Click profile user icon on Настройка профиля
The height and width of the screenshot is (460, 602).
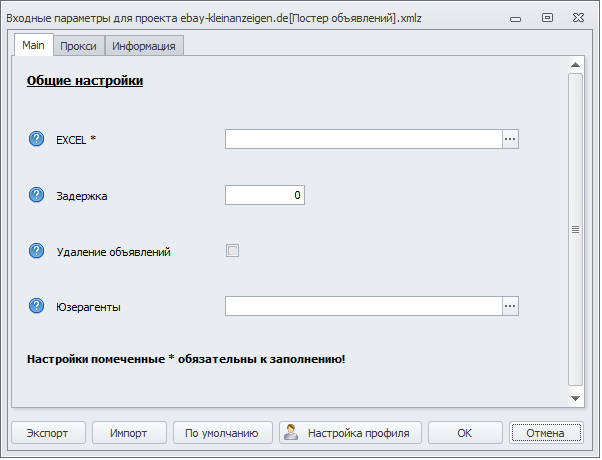[291, 432]
